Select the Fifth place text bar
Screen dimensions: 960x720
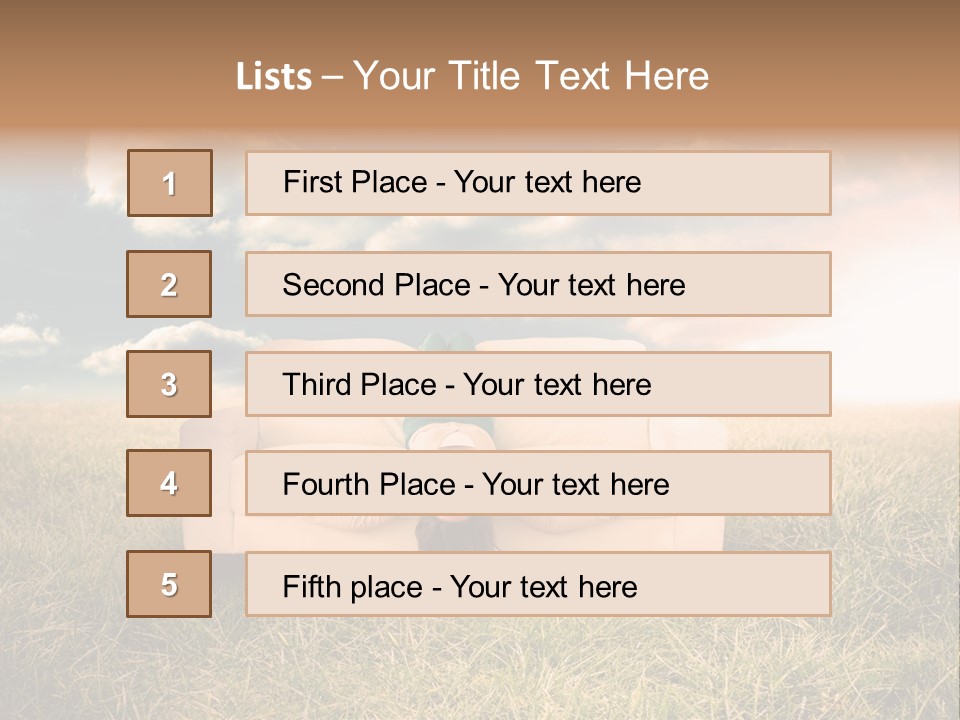click(538, 584)
